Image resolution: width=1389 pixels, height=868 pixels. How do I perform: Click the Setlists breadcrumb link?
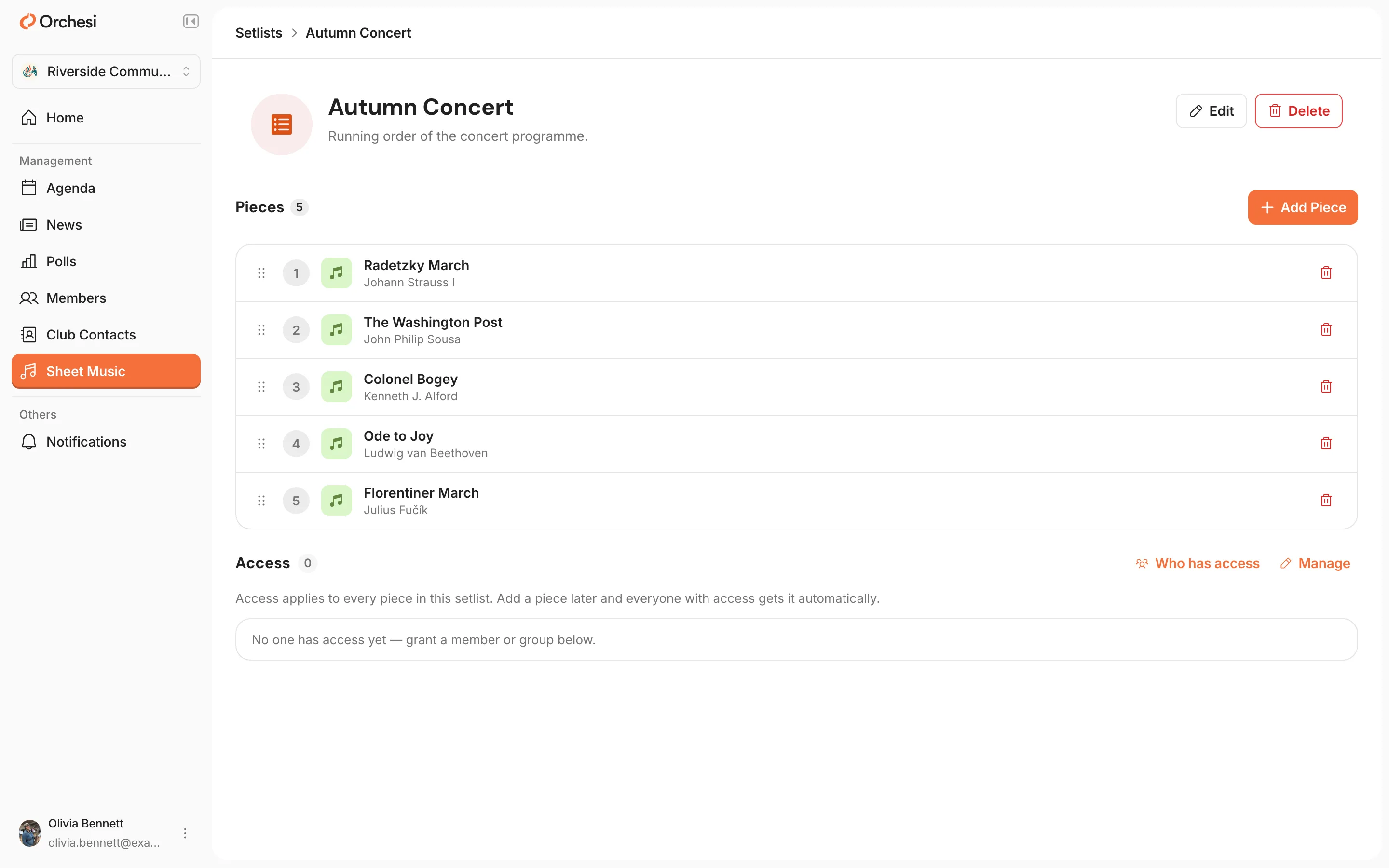pyautogui.click(x=259, y=33)
